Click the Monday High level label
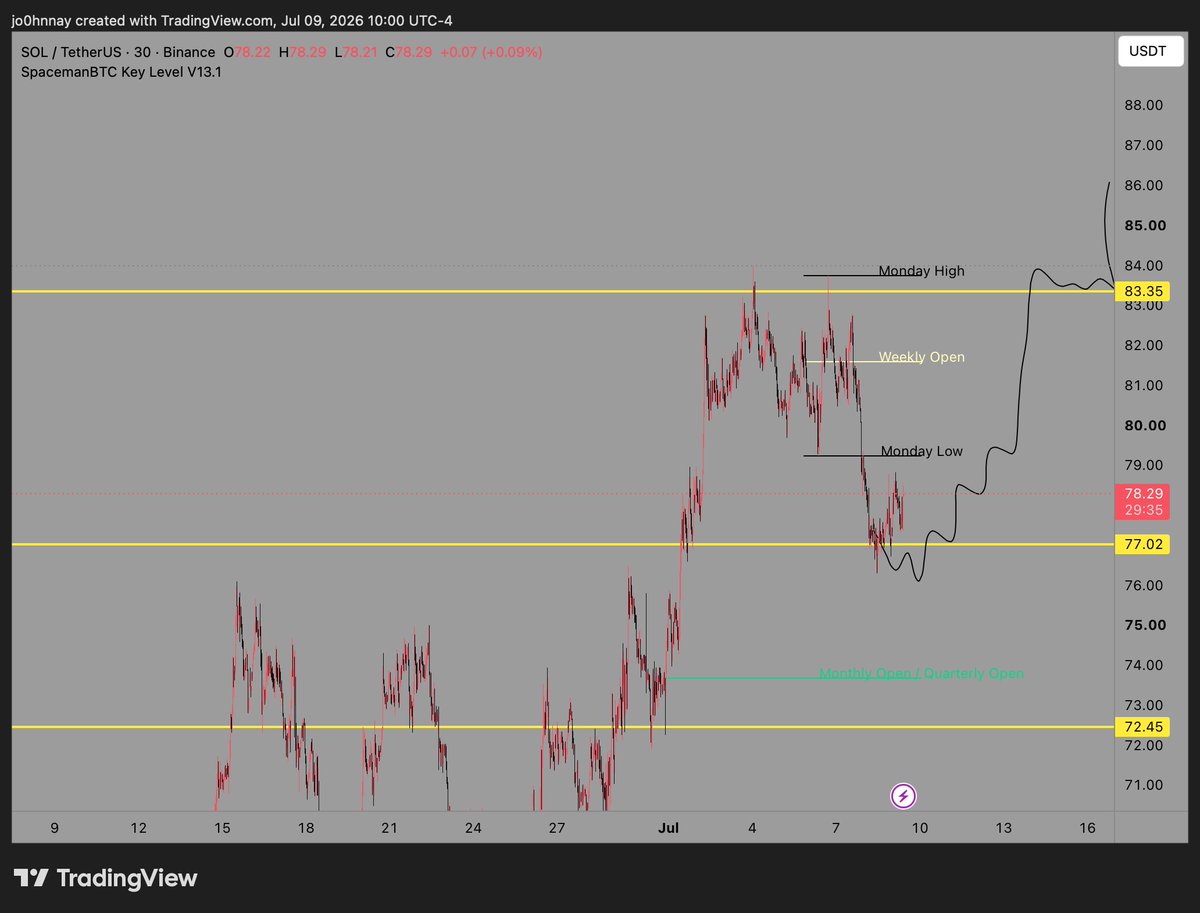 point(921,271)
